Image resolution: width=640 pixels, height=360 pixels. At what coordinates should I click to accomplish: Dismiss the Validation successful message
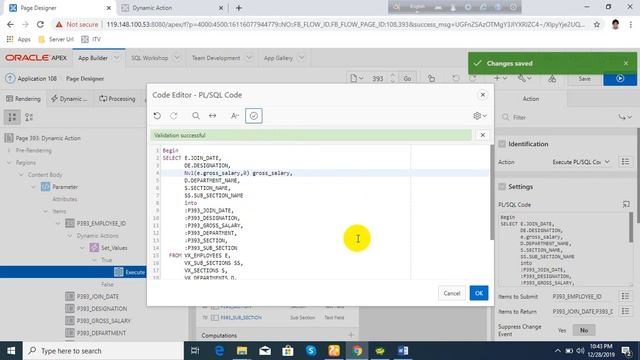482,135
